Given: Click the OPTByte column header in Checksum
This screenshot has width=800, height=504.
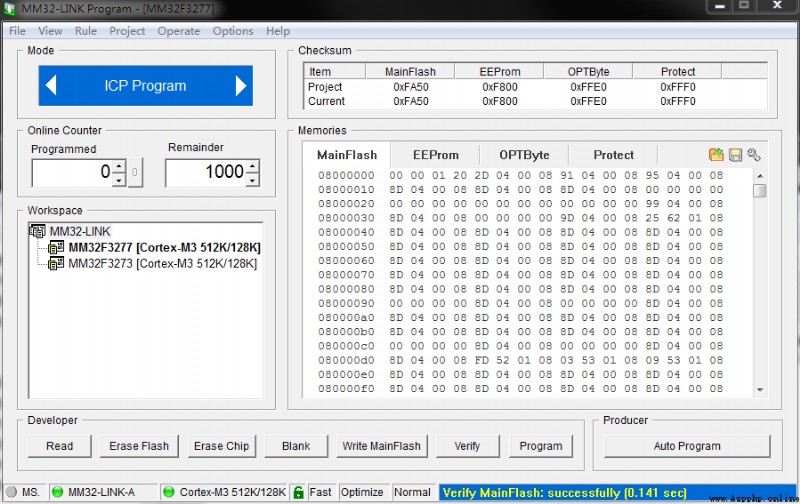Looking at the screenshot, I should [x=588, y=71].
